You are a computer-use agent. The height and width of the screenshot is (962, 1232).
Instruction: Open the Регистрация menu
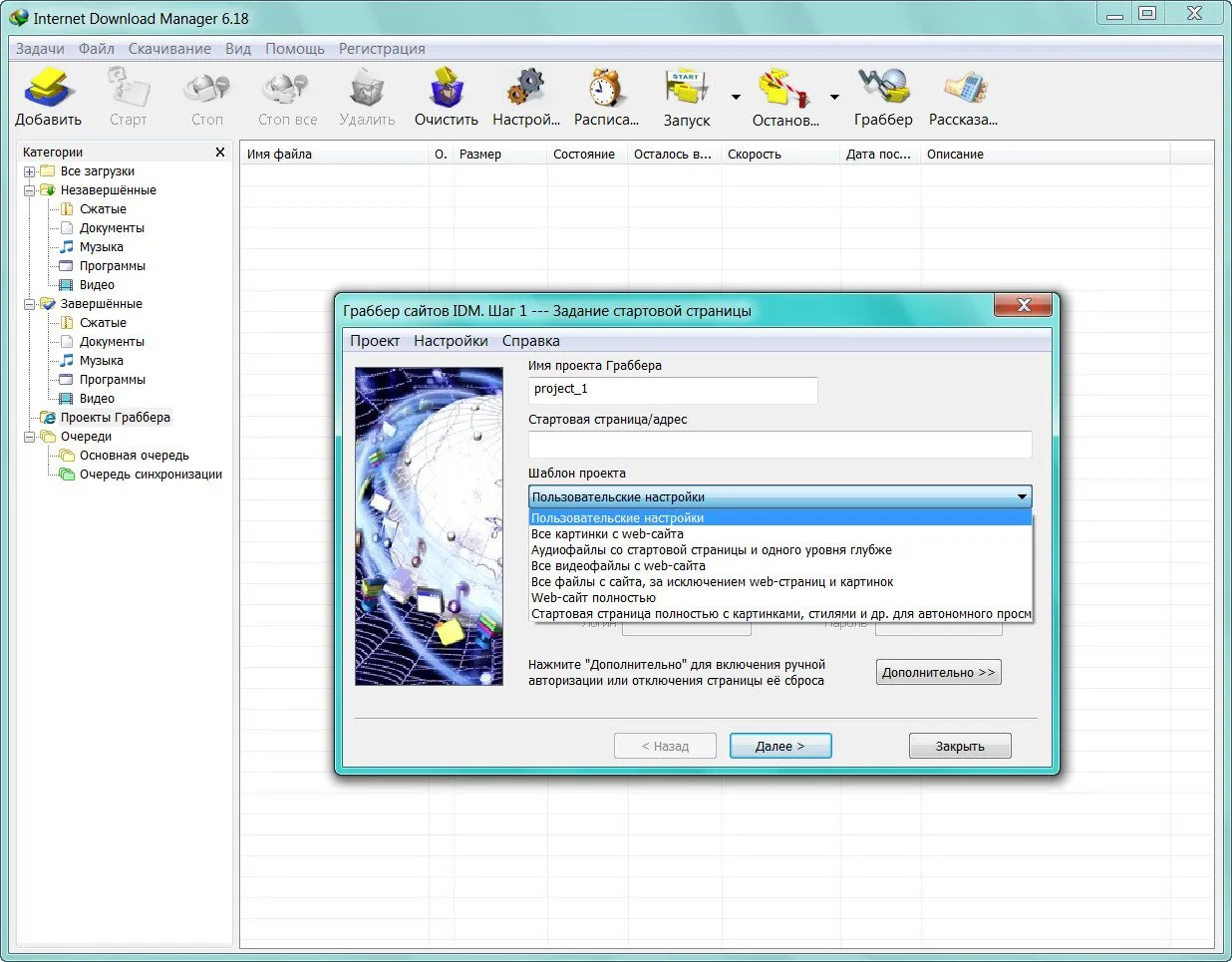pyautogui.click(x=382, y=49)
